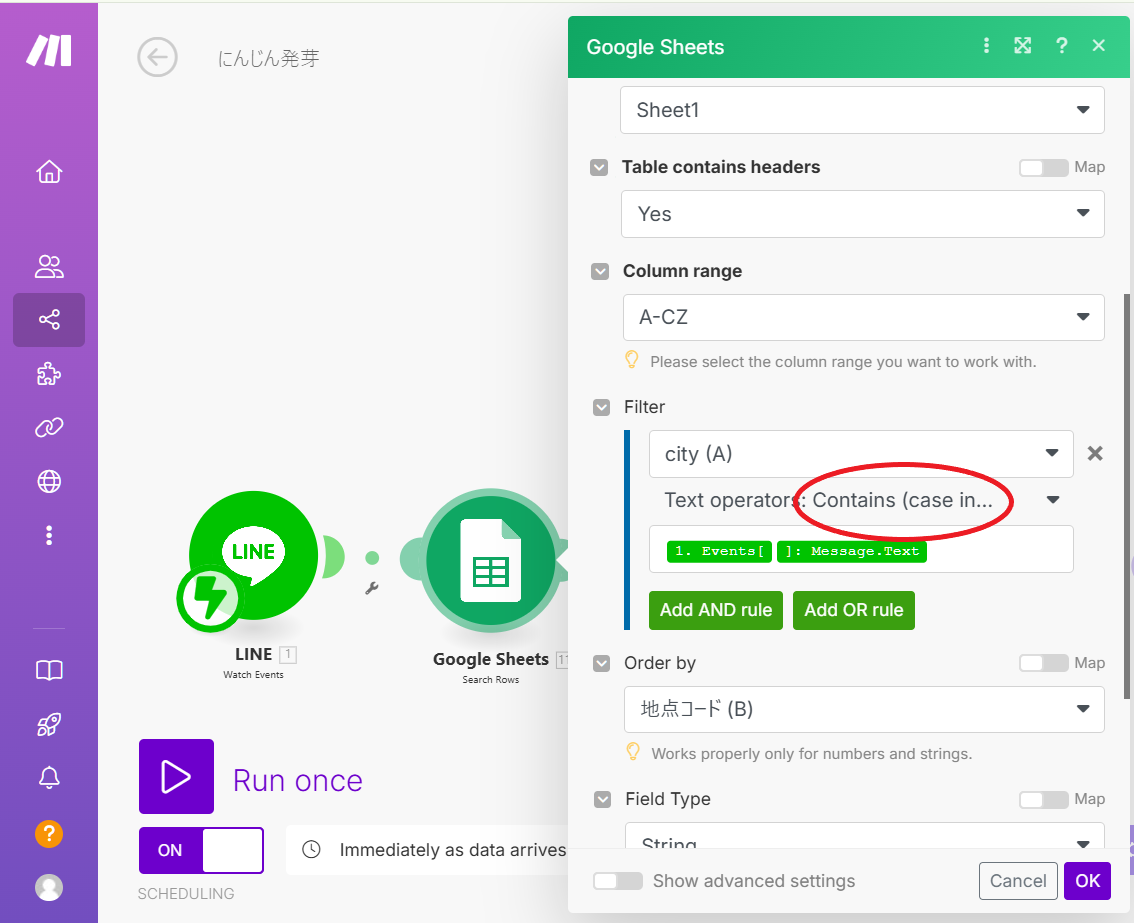Open the user profile avatar

tap(49, 888)
